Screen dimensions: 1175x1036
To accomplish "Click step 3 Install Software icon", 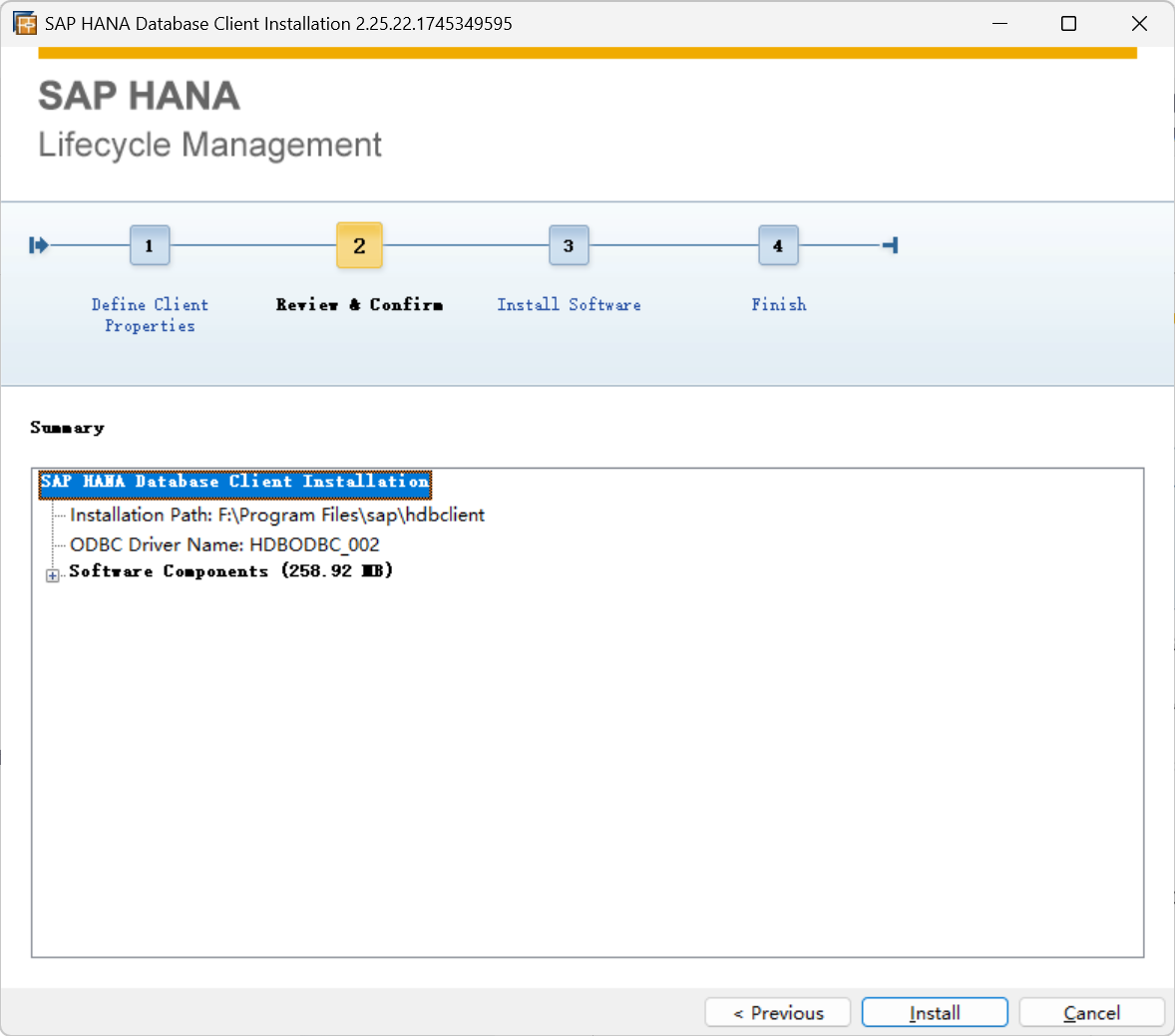I will (569, 245).
